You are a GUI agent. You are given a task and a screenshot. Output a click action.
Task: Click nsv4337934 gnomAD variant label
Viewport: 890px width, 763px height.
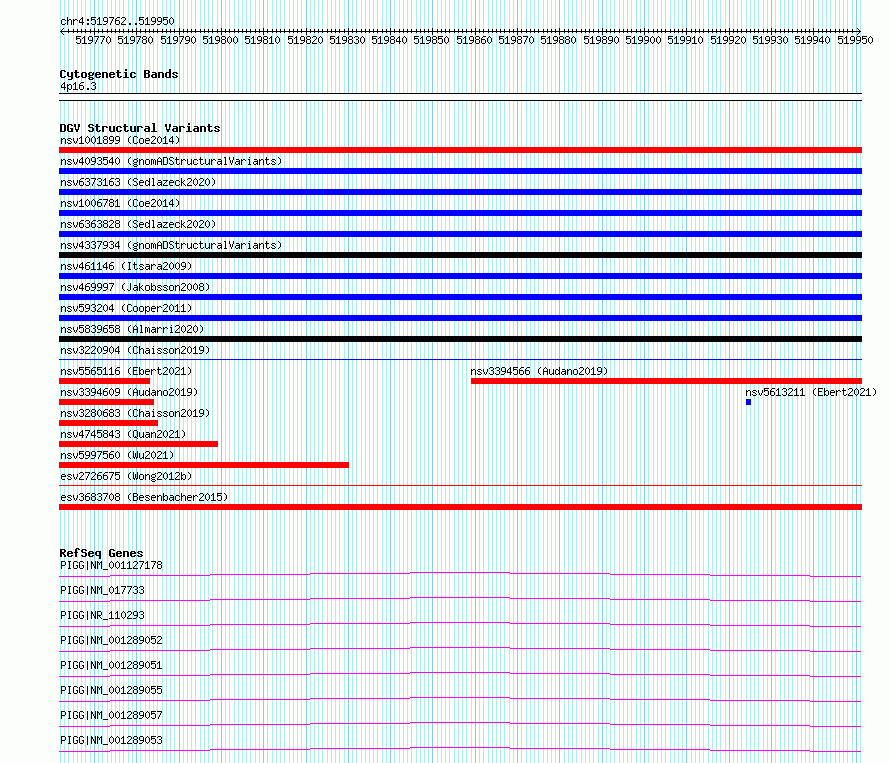pyautogui.click(x=171, y=245)
